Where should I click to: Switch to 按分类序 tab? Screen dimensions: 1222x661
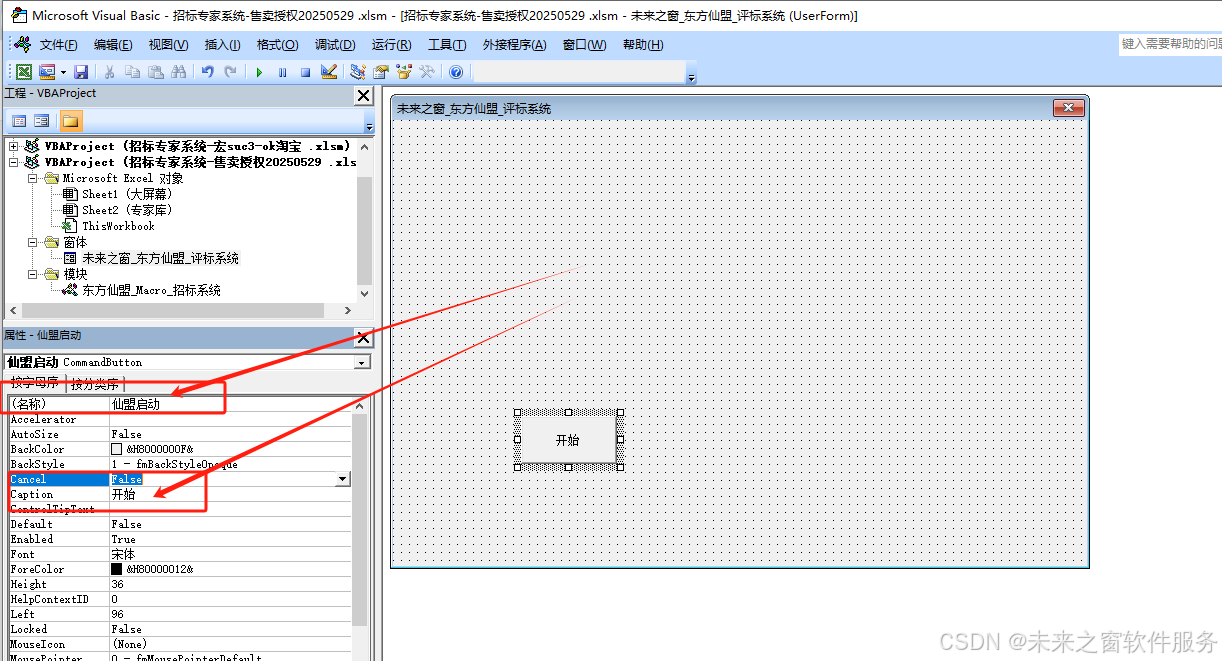tap(95, 383)
